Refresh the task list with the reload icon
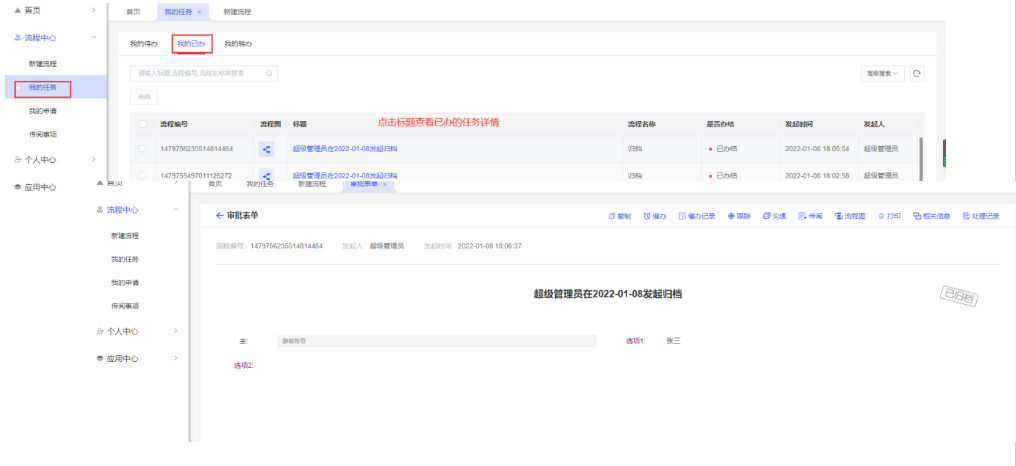This screenshot has width=1016, height=466. point(915,73)
